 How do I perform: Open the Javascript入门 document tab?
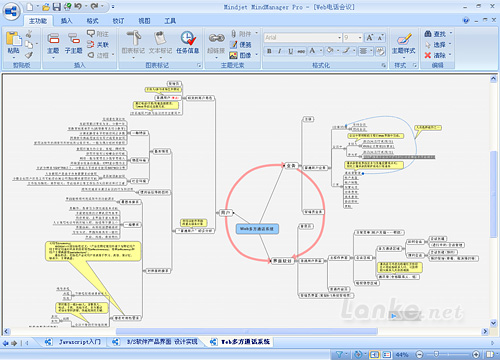tap(80, 342)
